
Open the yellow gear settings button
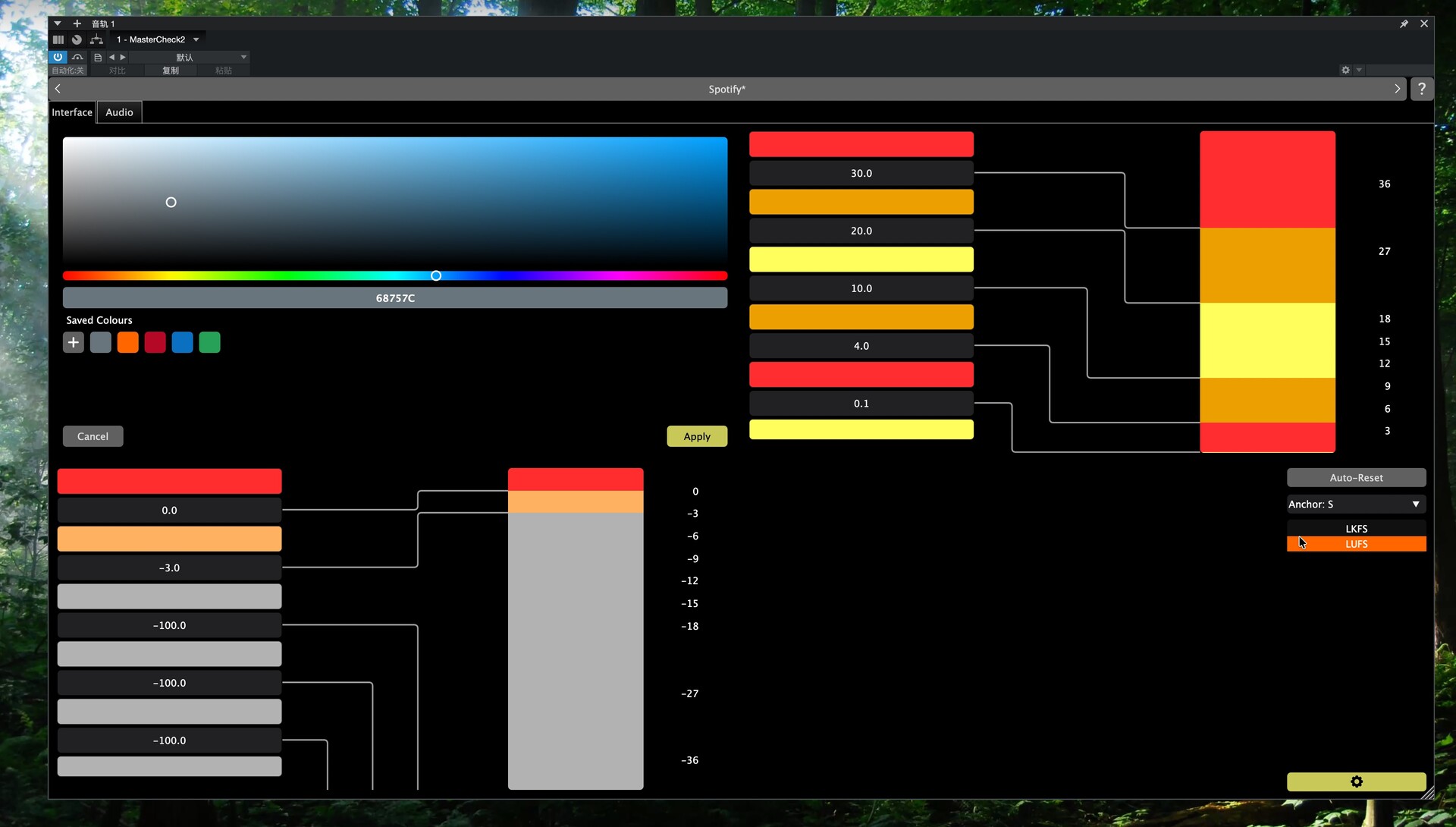(1356, 781)
